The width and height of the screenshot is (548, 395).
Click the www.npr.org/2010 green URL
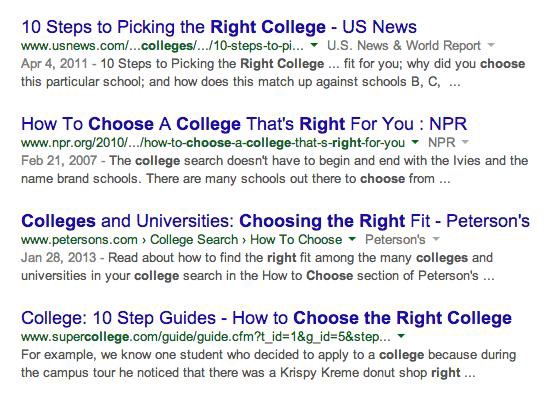pyautogui.click(x=213, y=143)
